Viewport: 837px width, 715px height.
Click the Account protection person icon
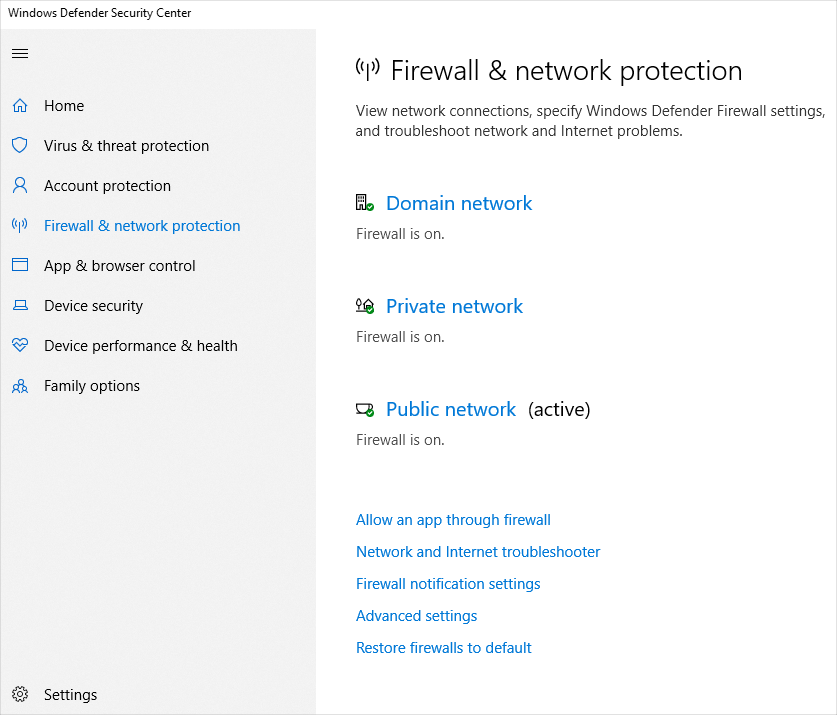(20, 186)
